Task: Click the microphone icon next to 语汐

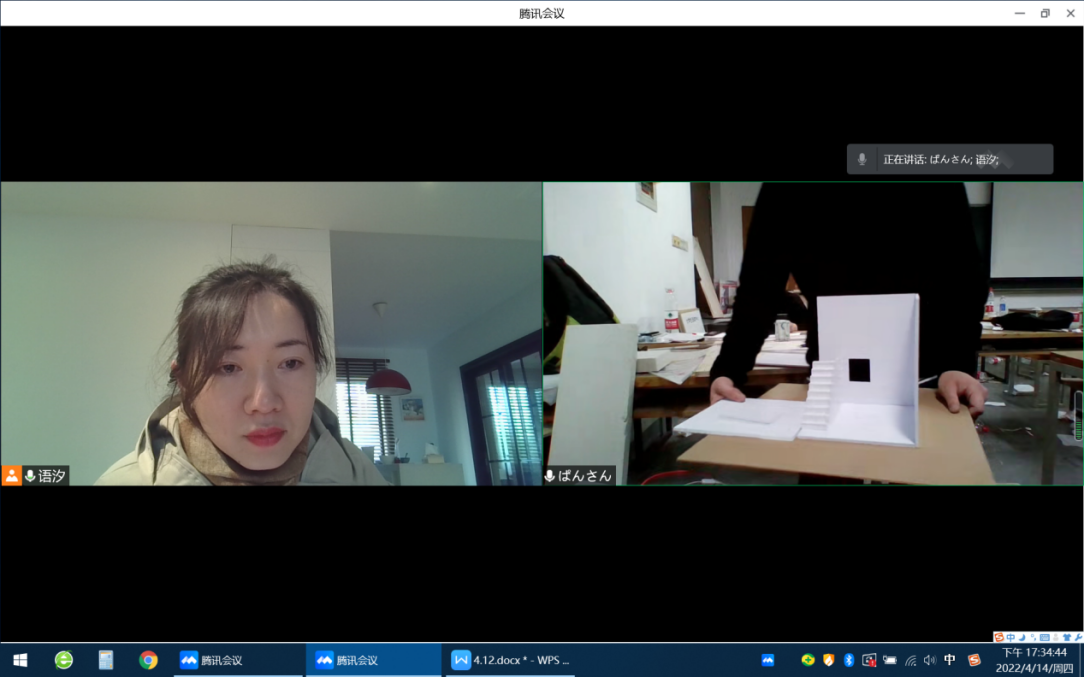Action: [30, 476]
